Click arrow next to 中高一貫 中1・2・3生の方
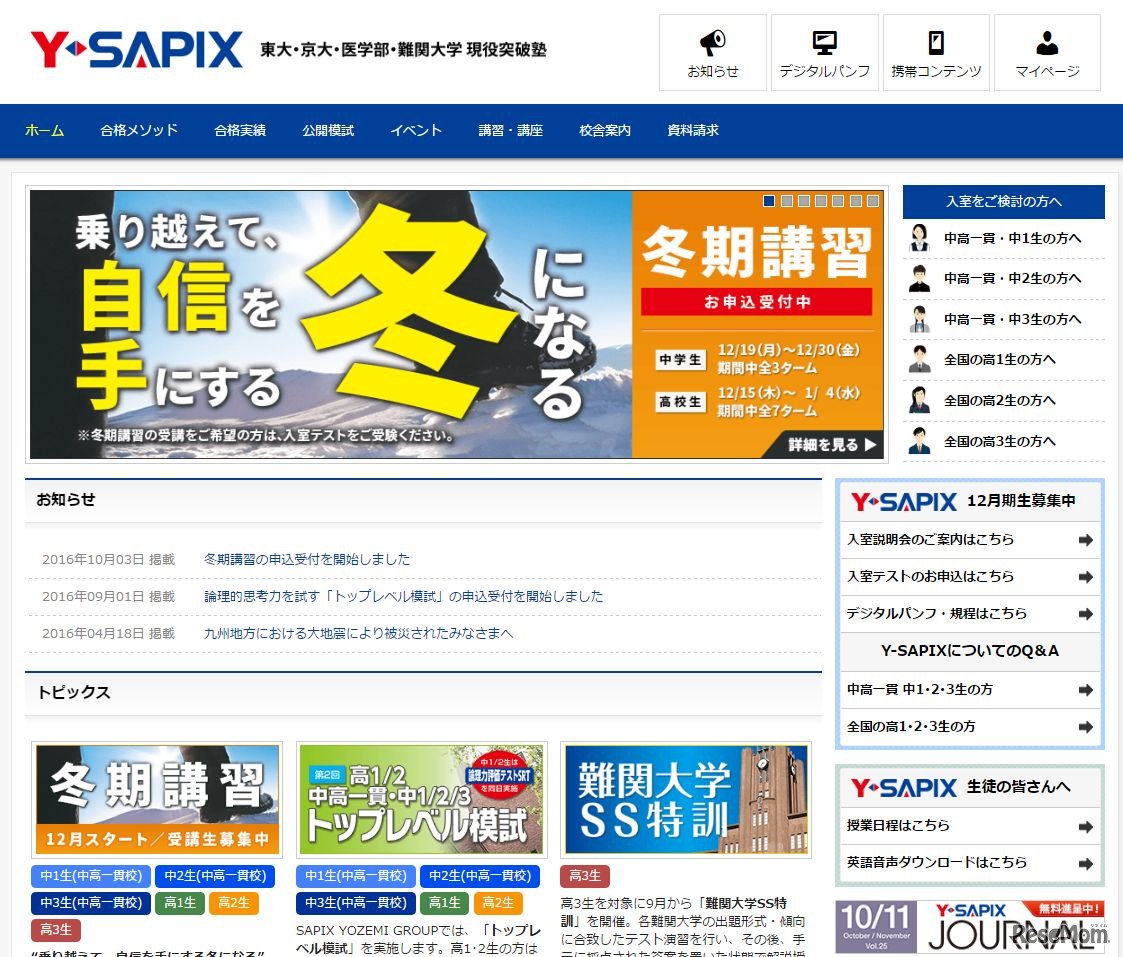1123x957 pixels. pos(1086,690)
